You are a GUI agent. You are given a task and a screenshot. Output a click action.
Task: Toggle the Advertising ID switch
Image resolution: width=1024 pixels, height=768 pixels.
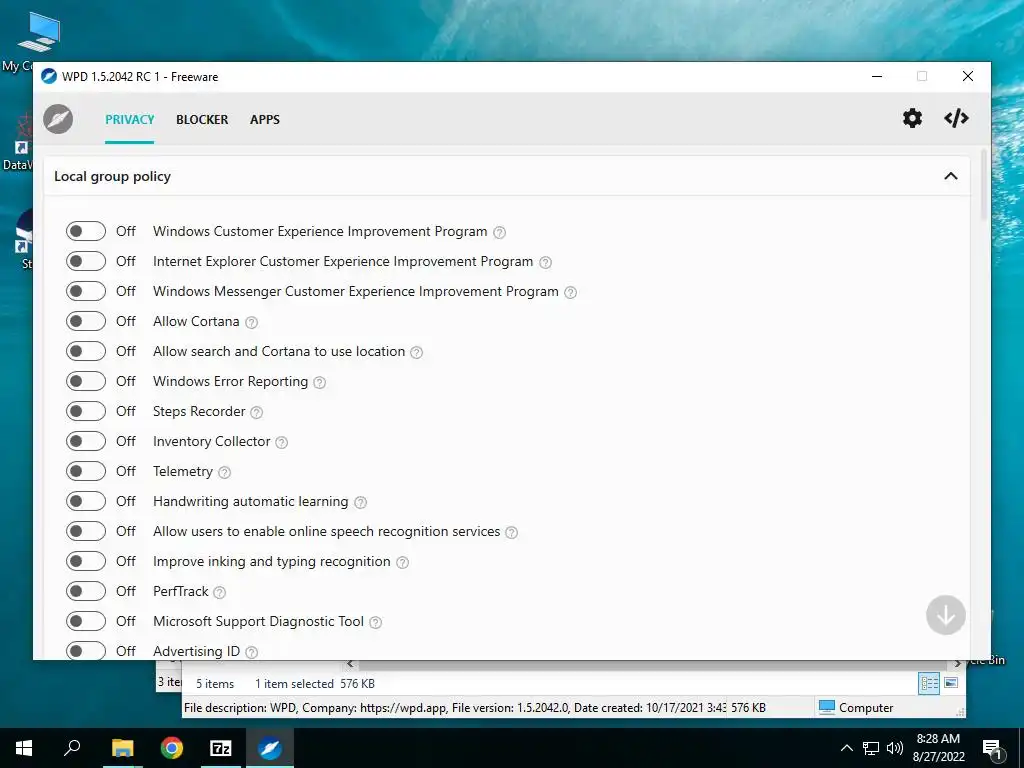(86, 650)
